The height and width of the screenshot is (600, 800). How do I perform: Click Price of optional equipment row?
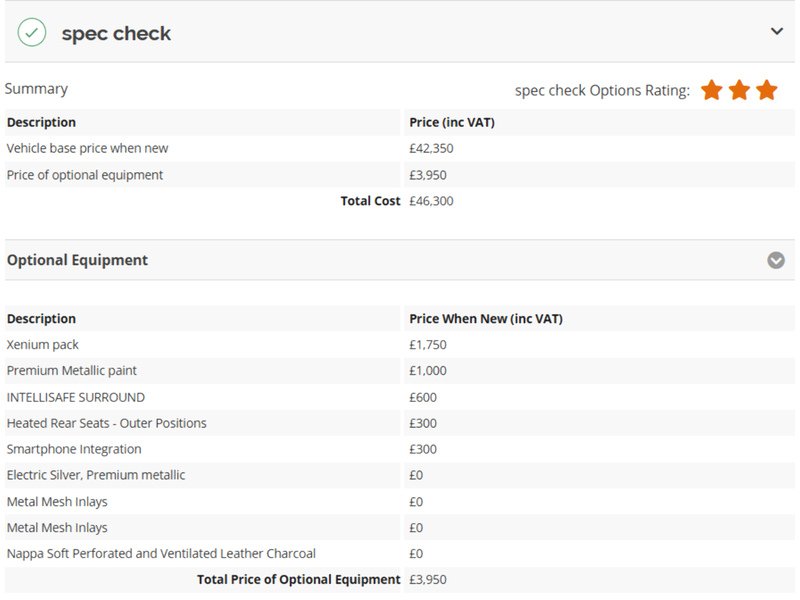tap(400, 175)
